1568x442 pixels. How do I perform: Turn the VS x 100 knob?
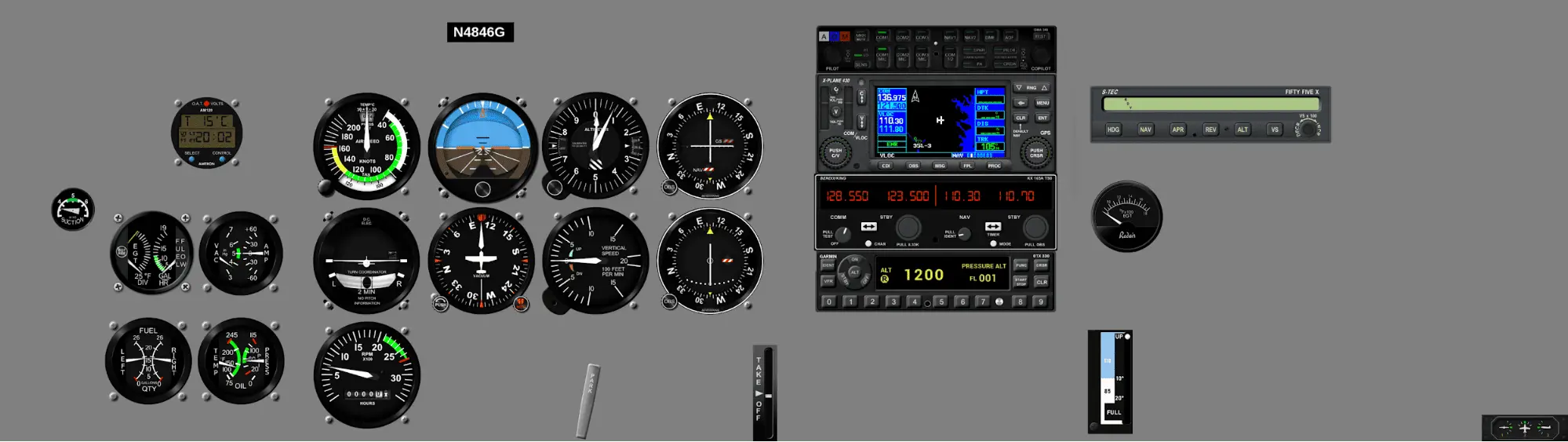point(1308,129)
